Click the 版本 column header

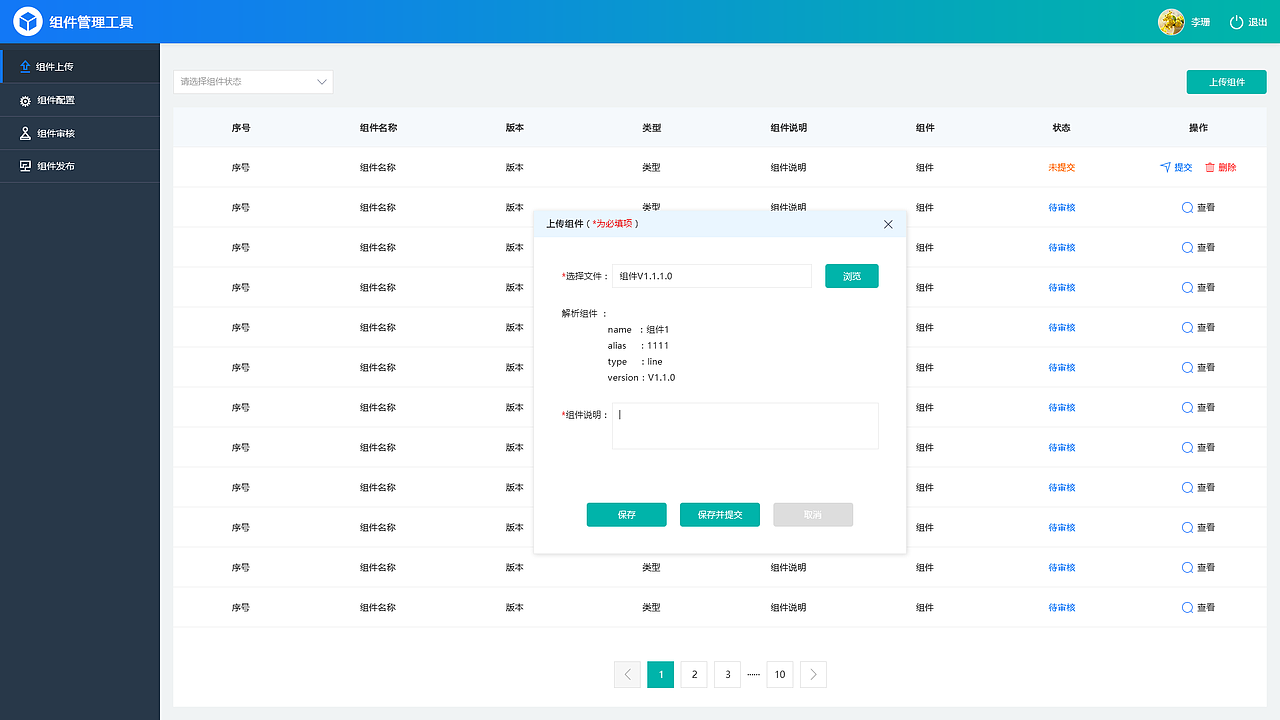pyautogui.click(x=515, y=128)
